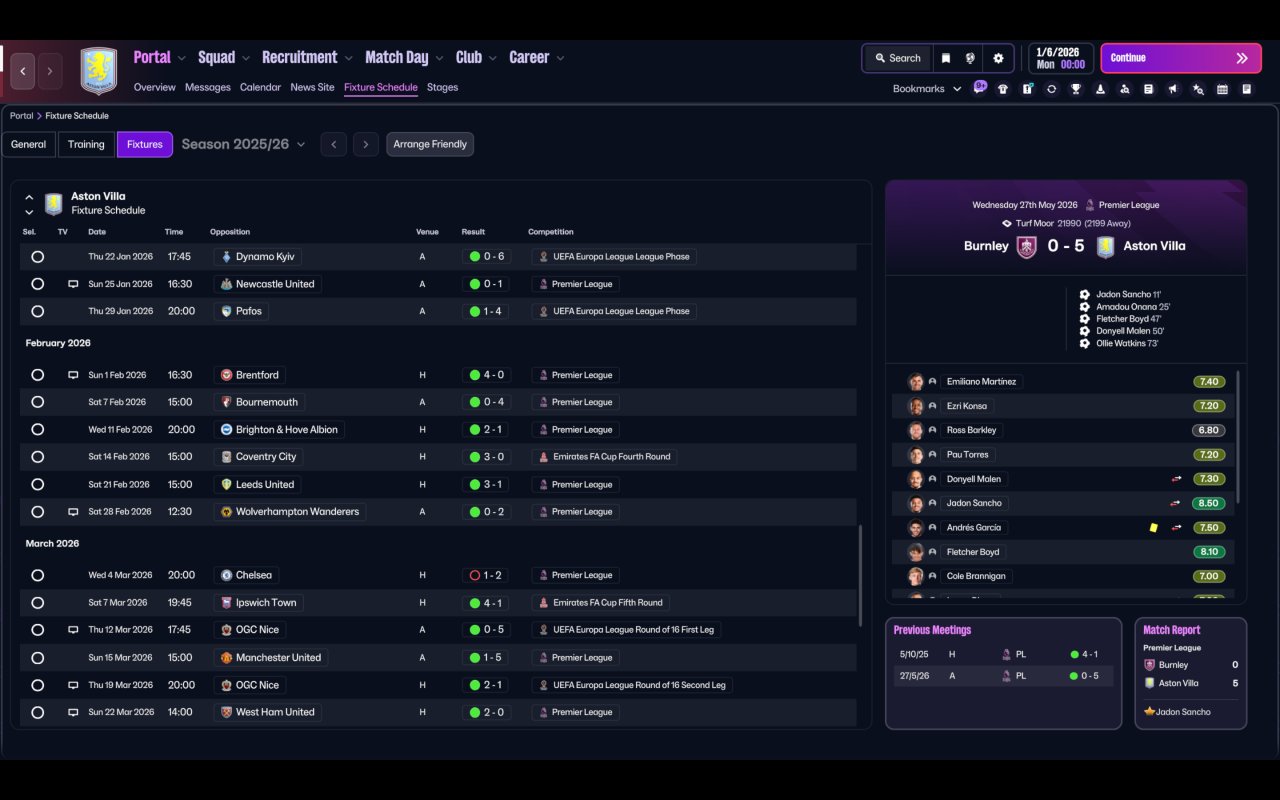Select the Bournemouth fixture radio button
Image resolution: width=1280 pixels, height=800 pixels.
click(x=37, y=402)
